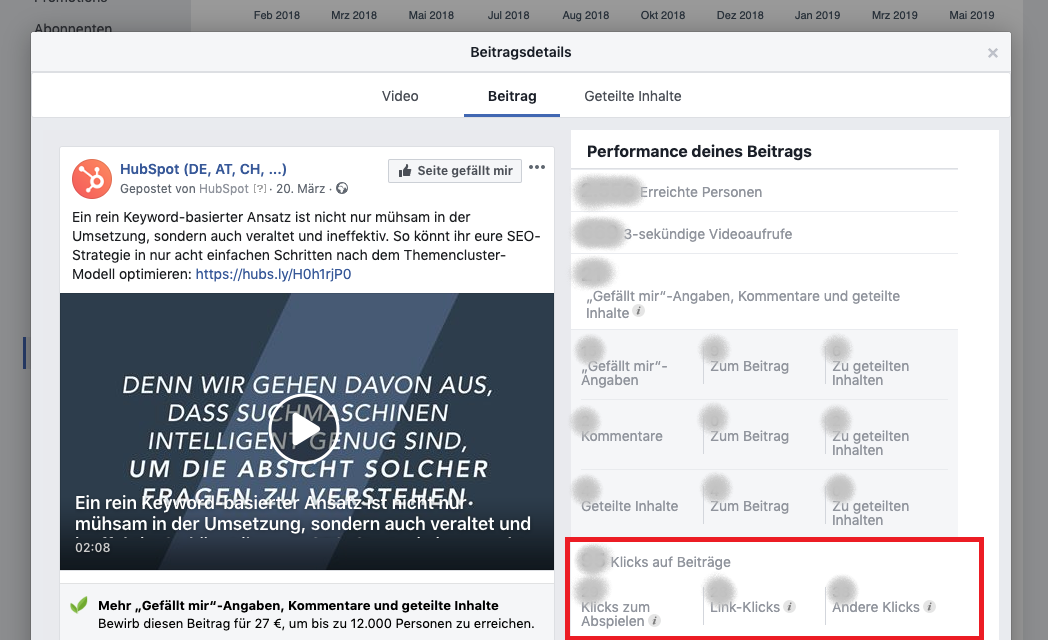This screenshot has height=640, width=1048.
Task: Click the 'Seite gefällt mir' button
Action: (454, 171)
